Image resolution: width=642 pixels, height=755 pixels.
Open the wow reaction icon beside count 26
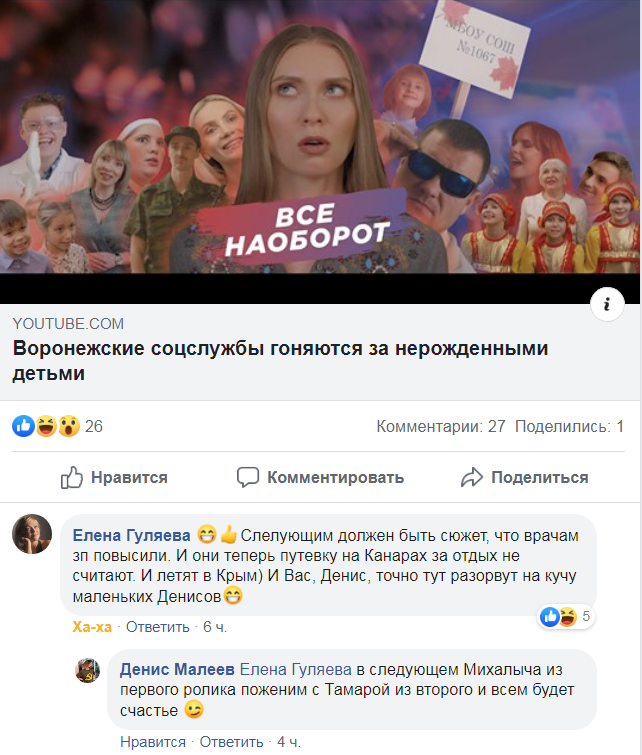[69, 426]
